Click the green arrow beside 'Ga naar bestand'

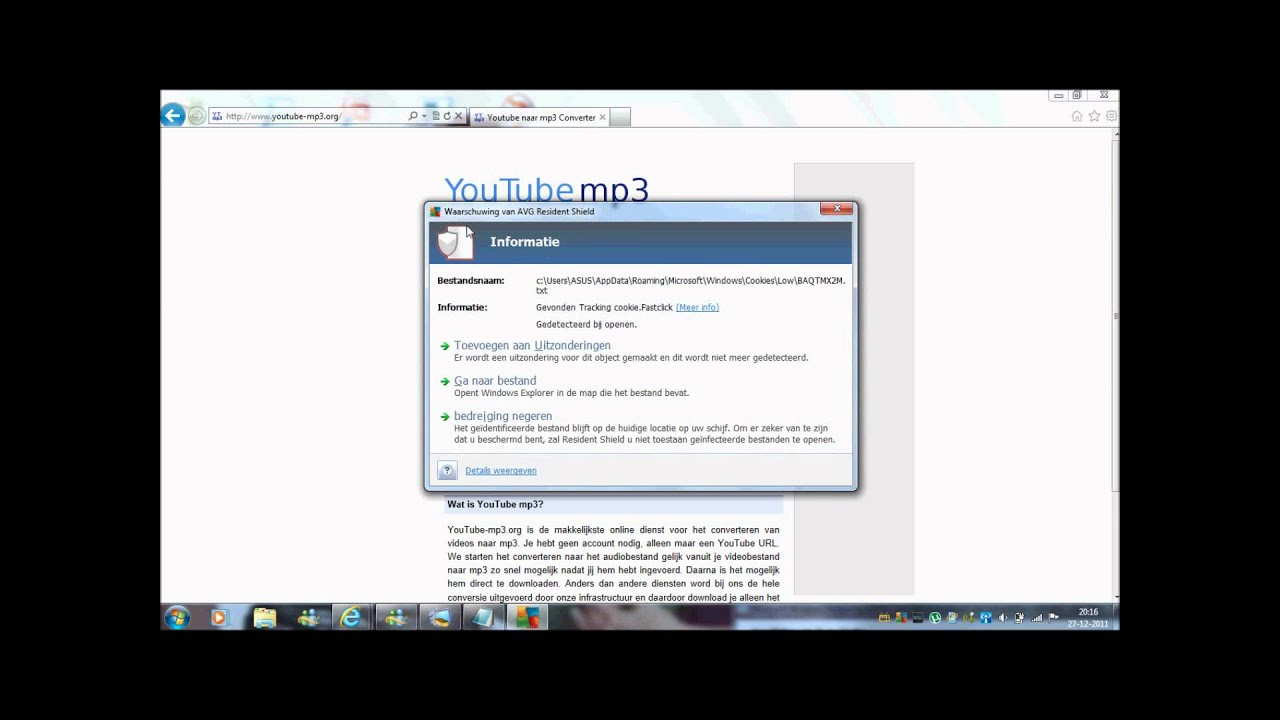[445, 381]
